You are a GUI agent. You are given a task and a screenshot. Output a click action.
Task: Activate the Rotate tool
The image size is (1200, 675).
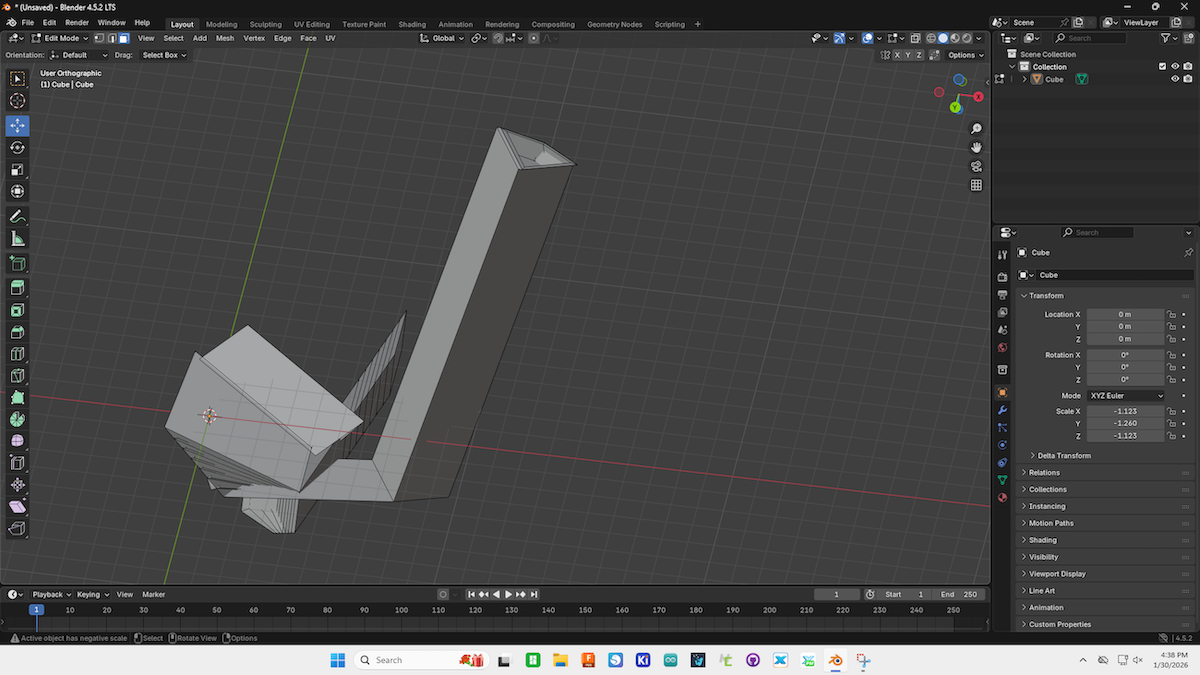[x=17, y=148]
